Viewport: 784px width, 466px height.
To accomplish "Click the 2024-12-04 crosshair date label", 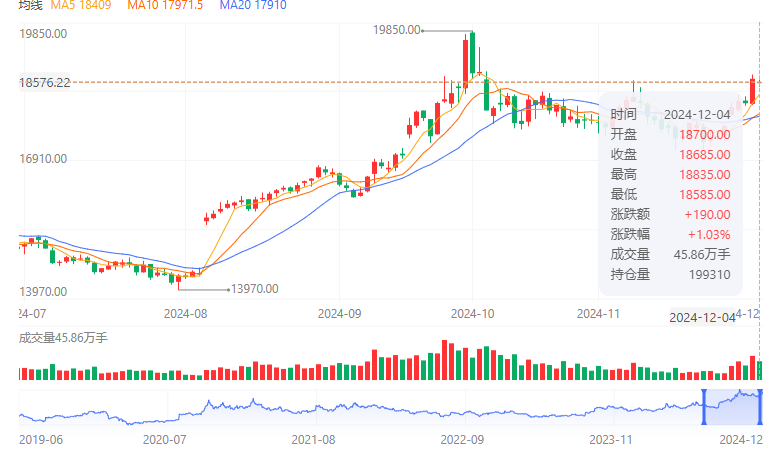I will [702, 317].
